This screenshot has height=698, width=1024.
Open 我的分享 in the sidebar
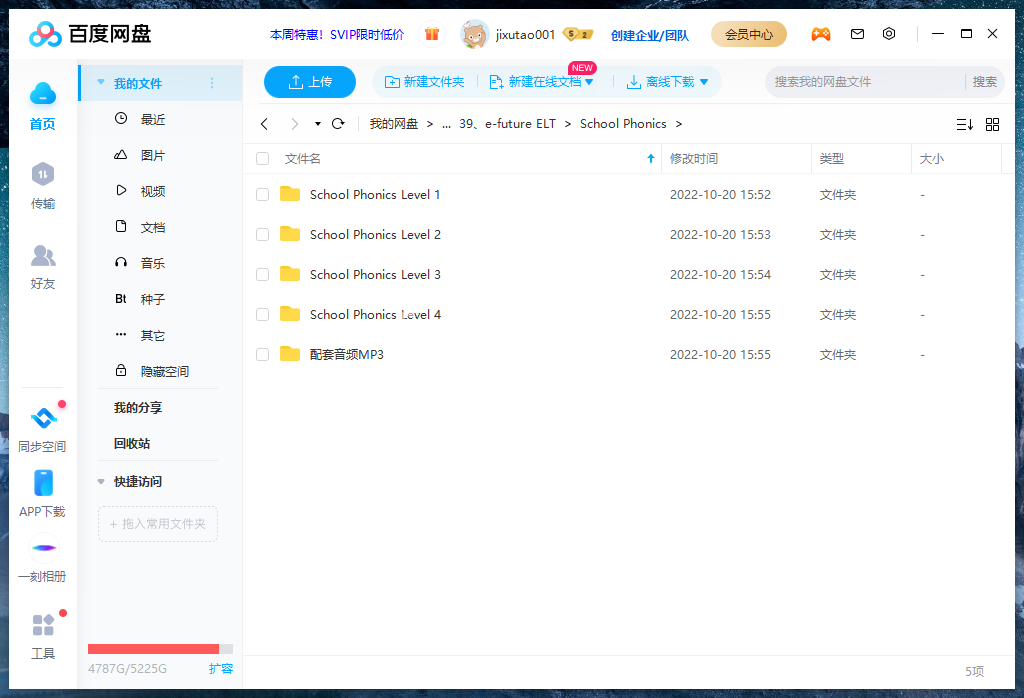[x=138, y=407]
